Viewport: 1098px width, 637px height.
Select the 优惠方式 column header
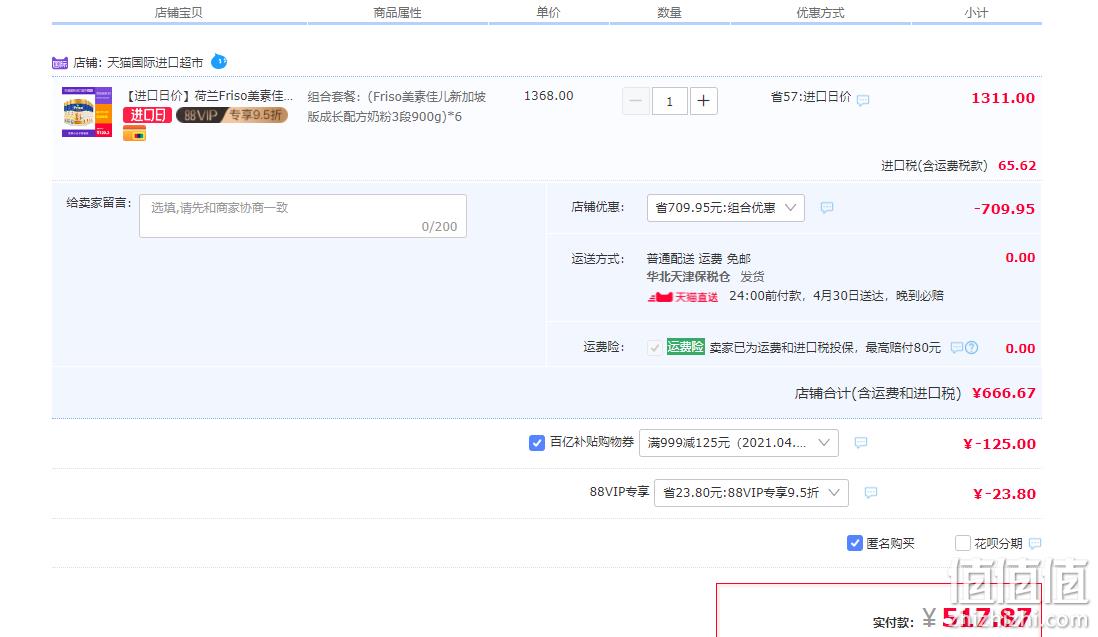click(820, 13)
